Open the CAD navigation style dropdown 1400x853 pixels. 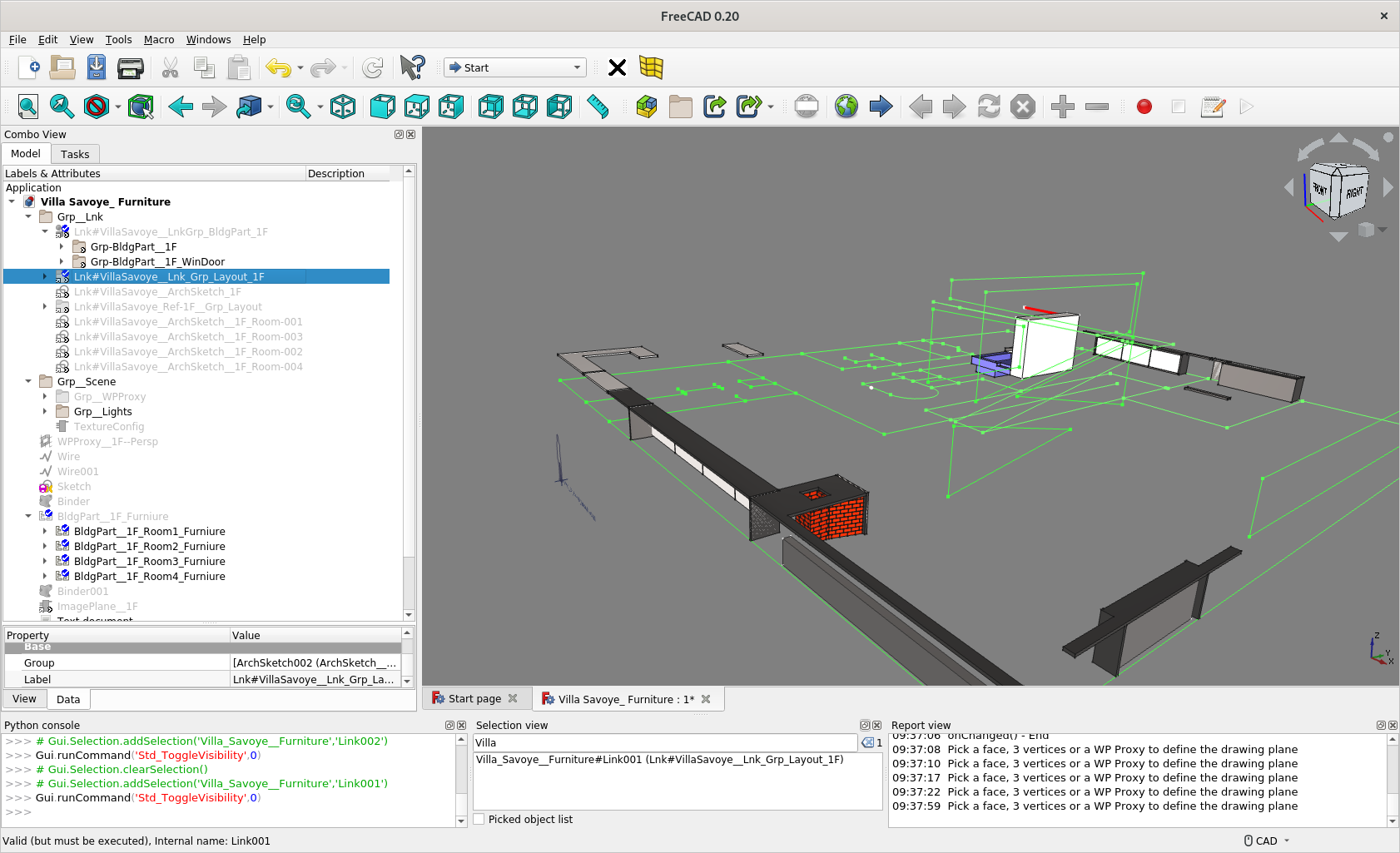coord(1267,841)
